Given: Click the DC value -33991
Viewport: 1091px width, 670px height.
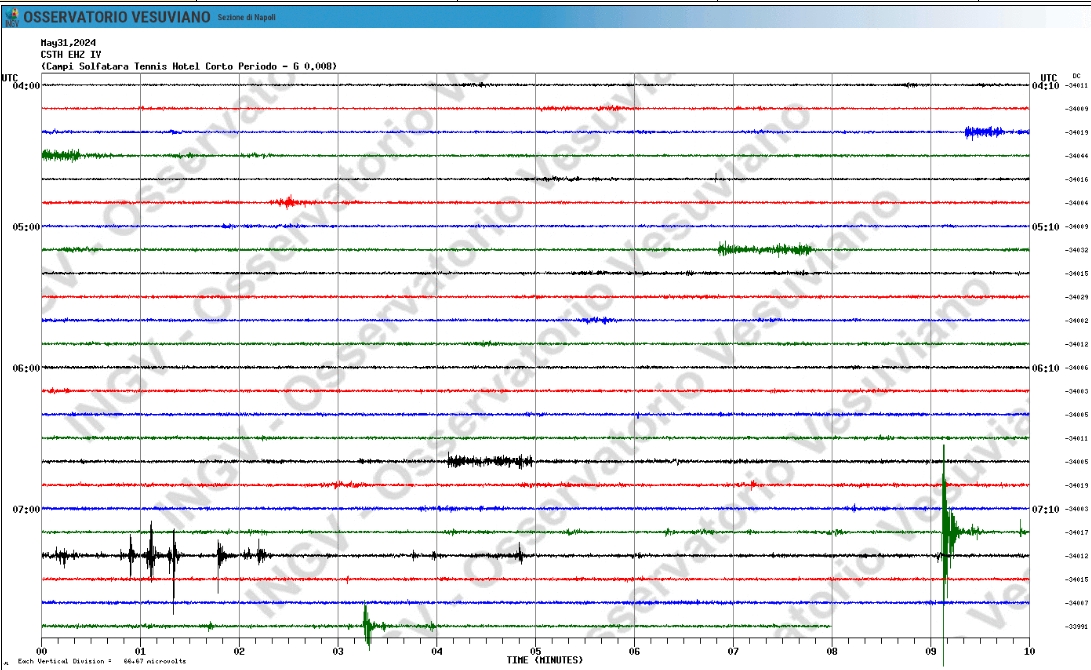Looking at the screenshot, I should [x=1077, y=627].
